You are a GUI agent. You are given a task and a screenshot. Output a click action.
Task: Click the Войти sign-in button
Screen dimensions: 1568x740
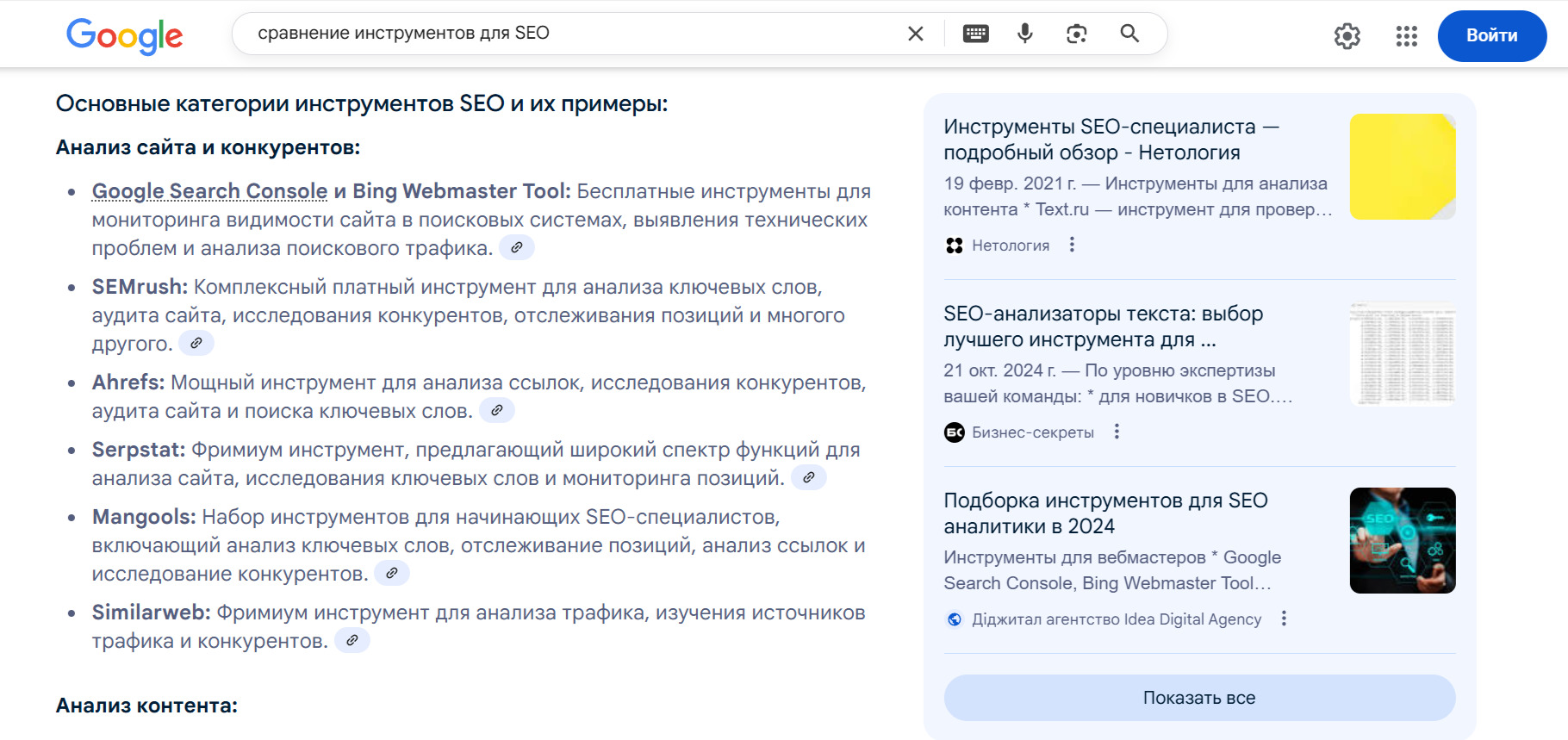[1492, 36]
